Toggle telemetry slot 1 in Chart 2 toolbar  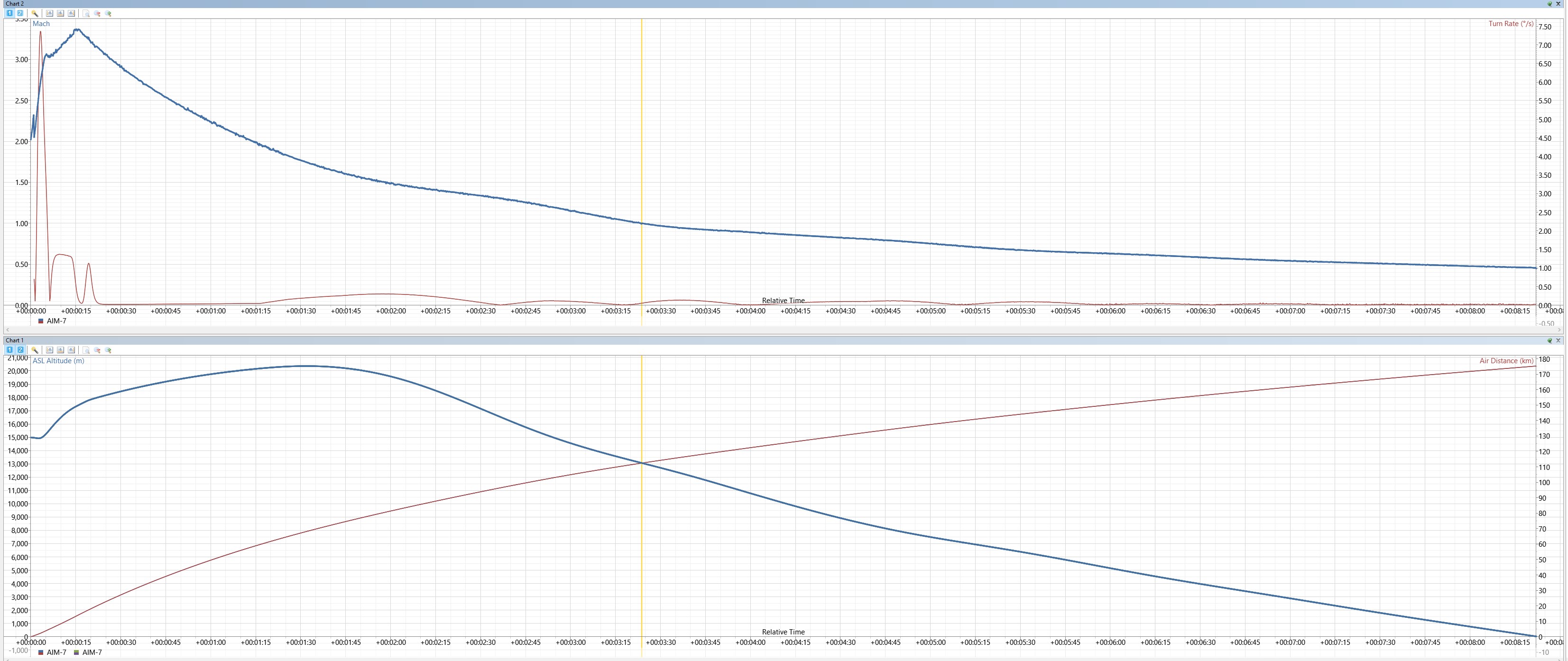10,13
